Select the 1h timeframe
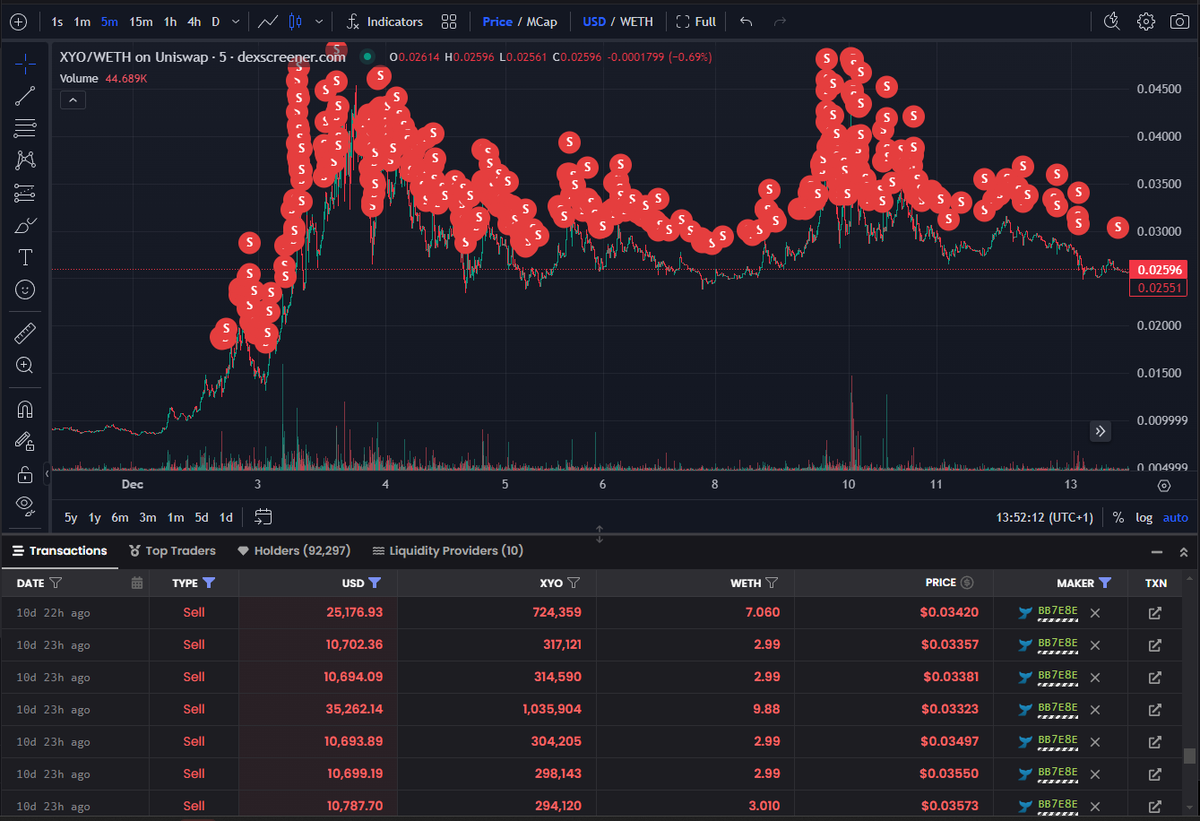This screenshot has height=821, width=1200. coord(170,21)
